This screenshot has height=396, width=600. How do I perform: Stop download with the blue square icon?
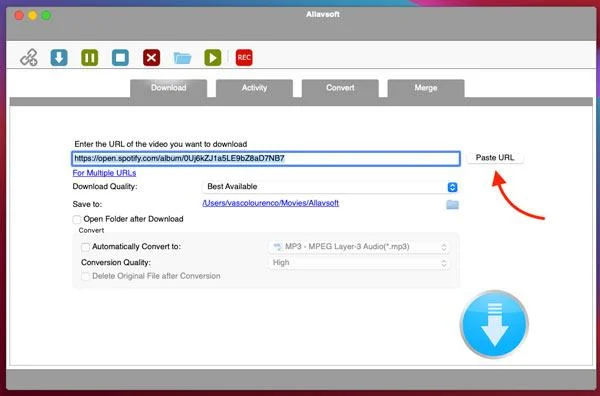coord(120,57)
